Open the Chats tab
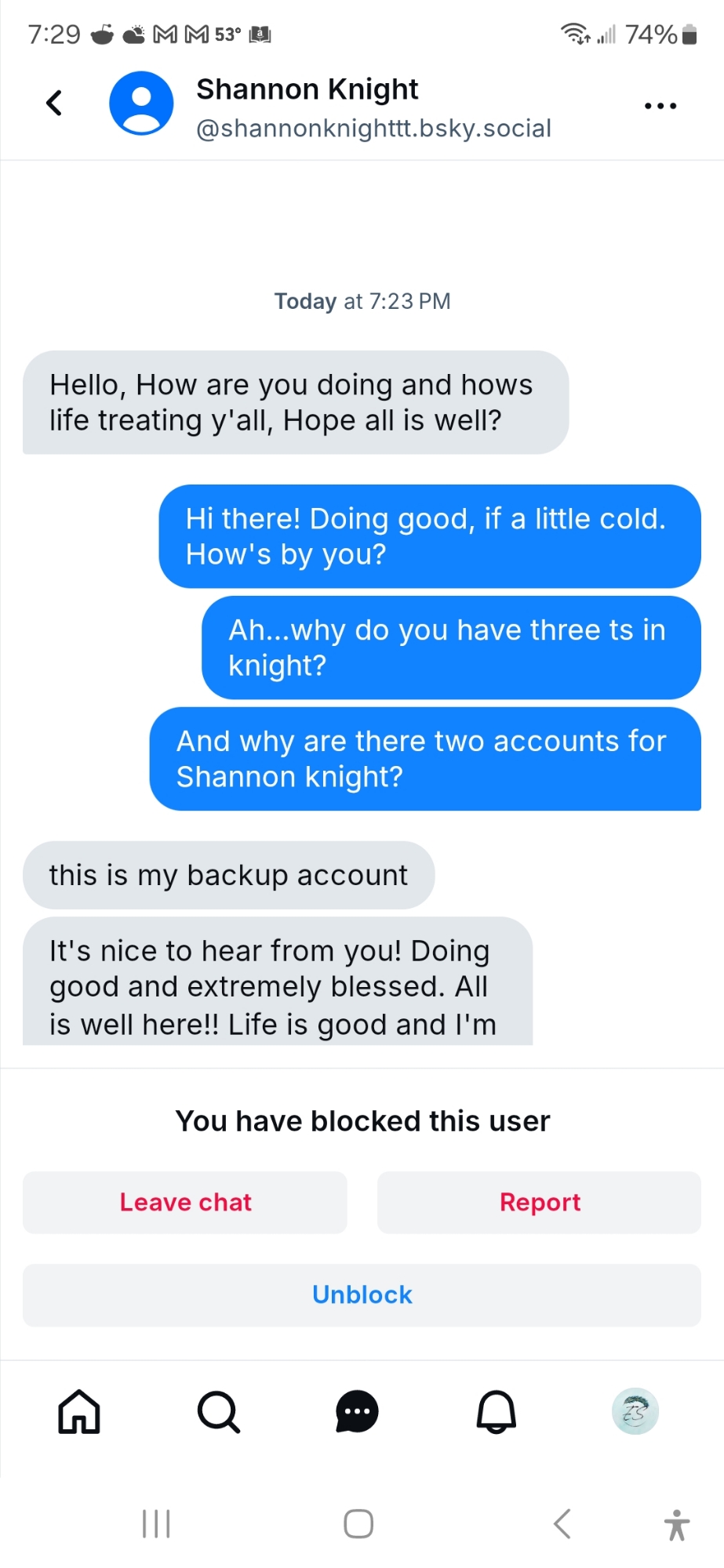Viewport: 724px width, 1568px height. (357, 1411)
